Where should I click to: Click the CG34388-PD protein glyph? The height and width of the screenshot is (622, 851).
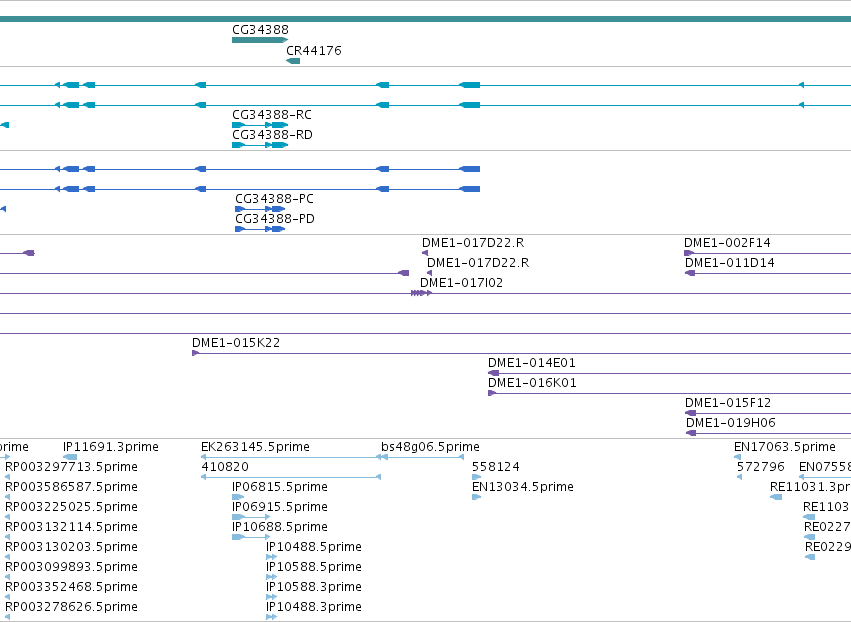(x=260, y=229)
